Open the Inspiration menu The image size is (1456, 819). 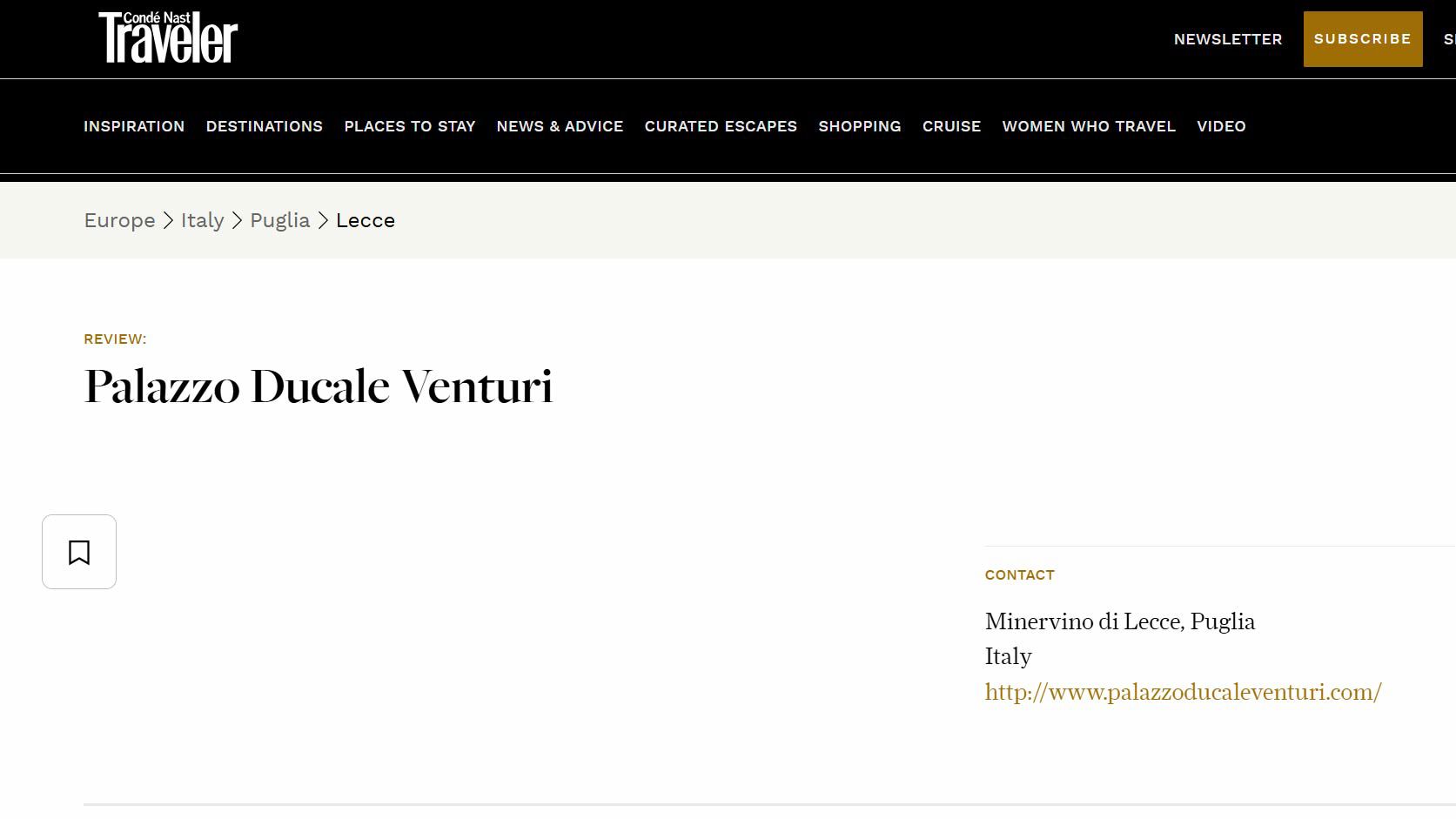coord(134,126)
